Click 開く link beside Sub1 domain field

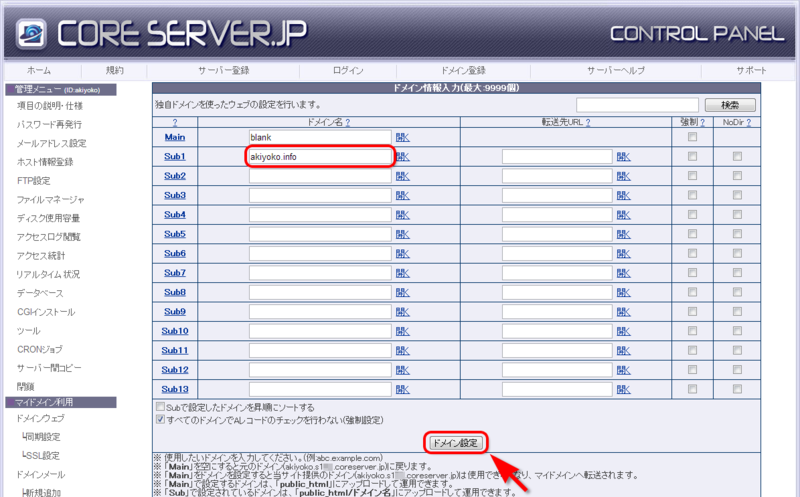point(403,157)
